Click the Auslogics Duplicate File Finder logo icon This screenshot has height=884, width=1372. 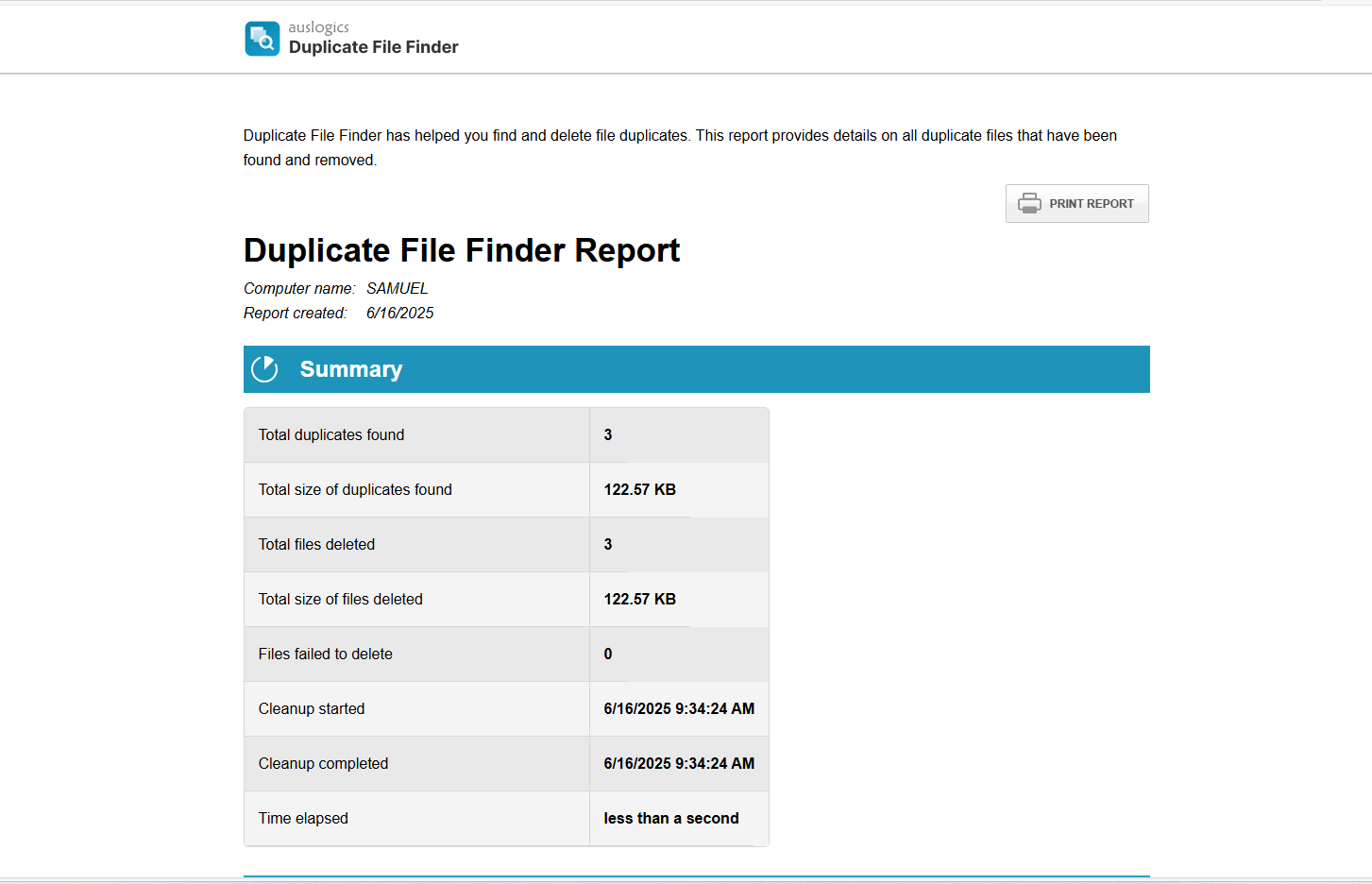[x=262, y=39]
